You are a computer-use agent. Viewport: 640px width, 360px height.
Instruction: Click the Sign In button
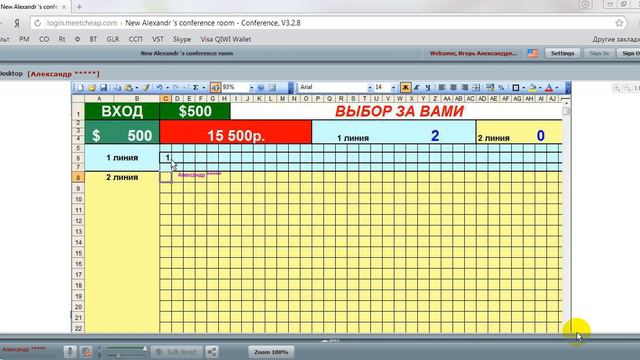point(599,53)
